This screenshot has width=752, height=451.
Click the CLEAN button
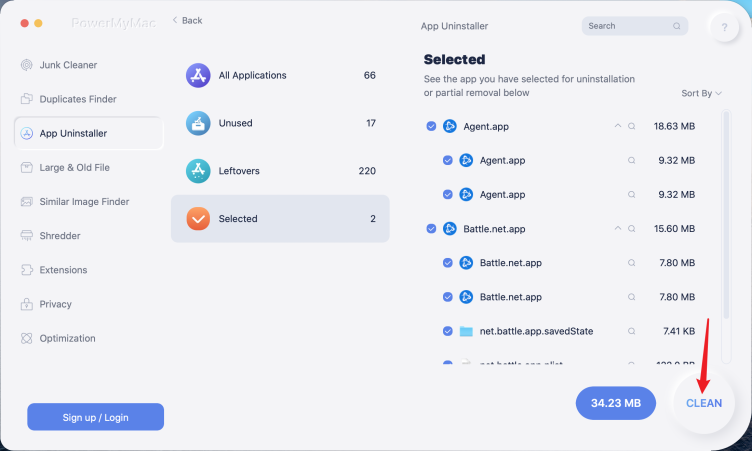(704, 403)
